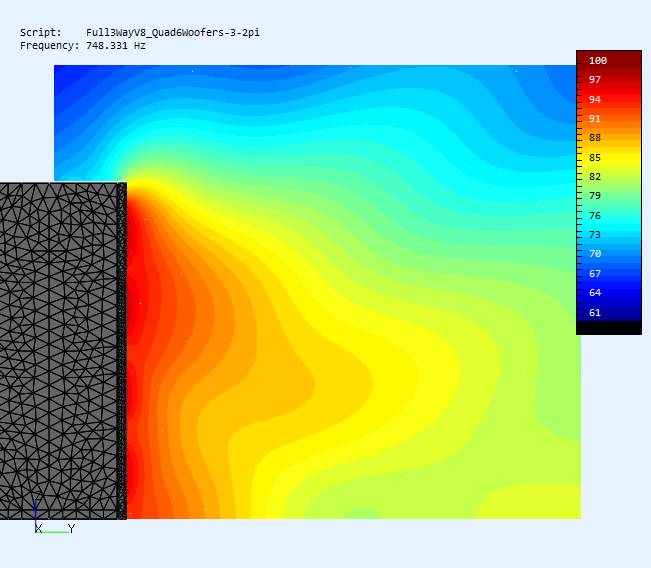This screenshot has height=568, width=651.
Task: Click the 85 label on the legend
Action: click(x=595, y=158)
